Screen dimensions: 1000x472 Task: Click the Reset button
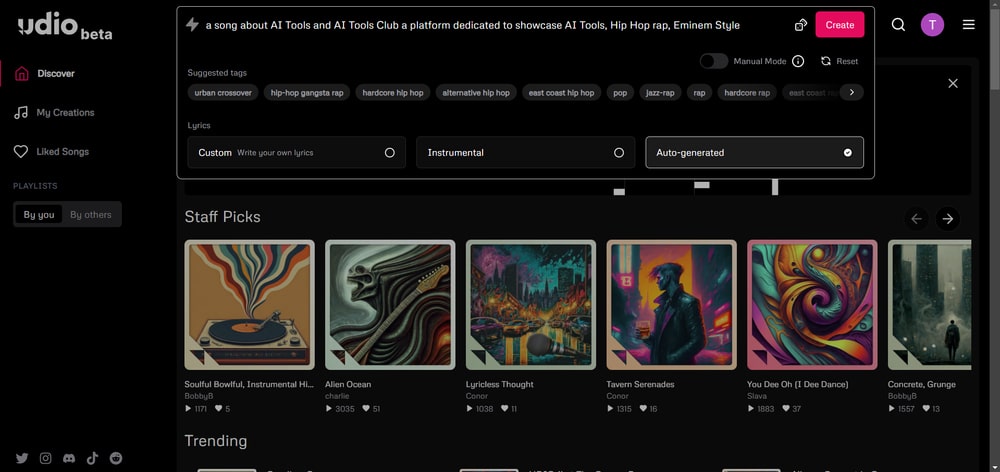[839, 61]
